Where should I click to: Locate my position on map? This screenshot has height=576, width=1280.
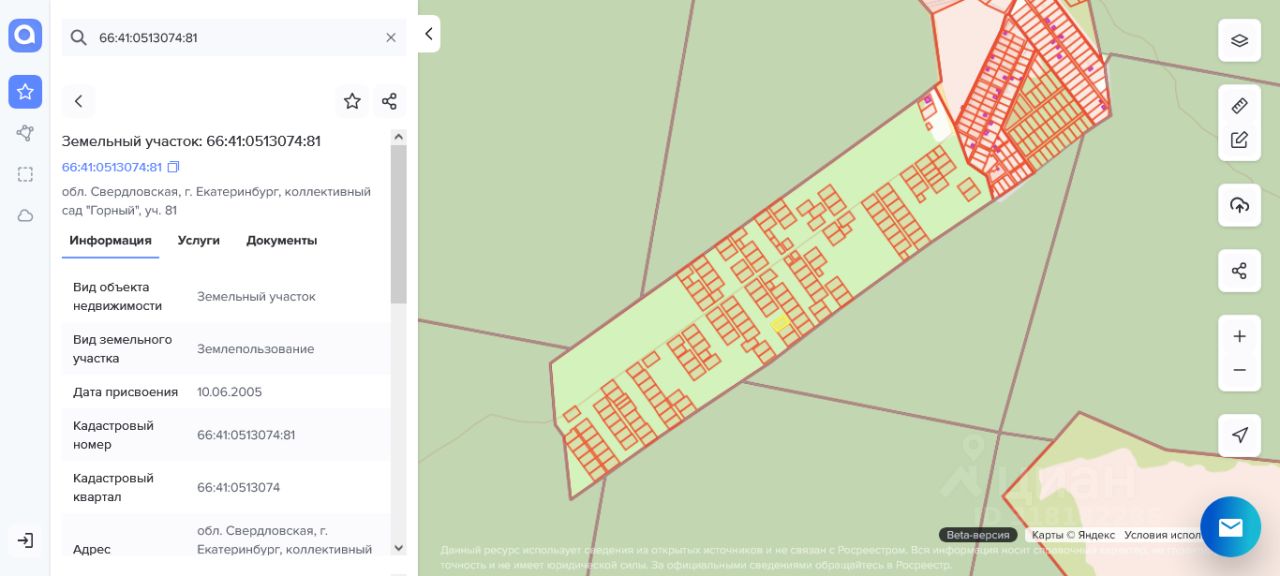click(1239, 435)
